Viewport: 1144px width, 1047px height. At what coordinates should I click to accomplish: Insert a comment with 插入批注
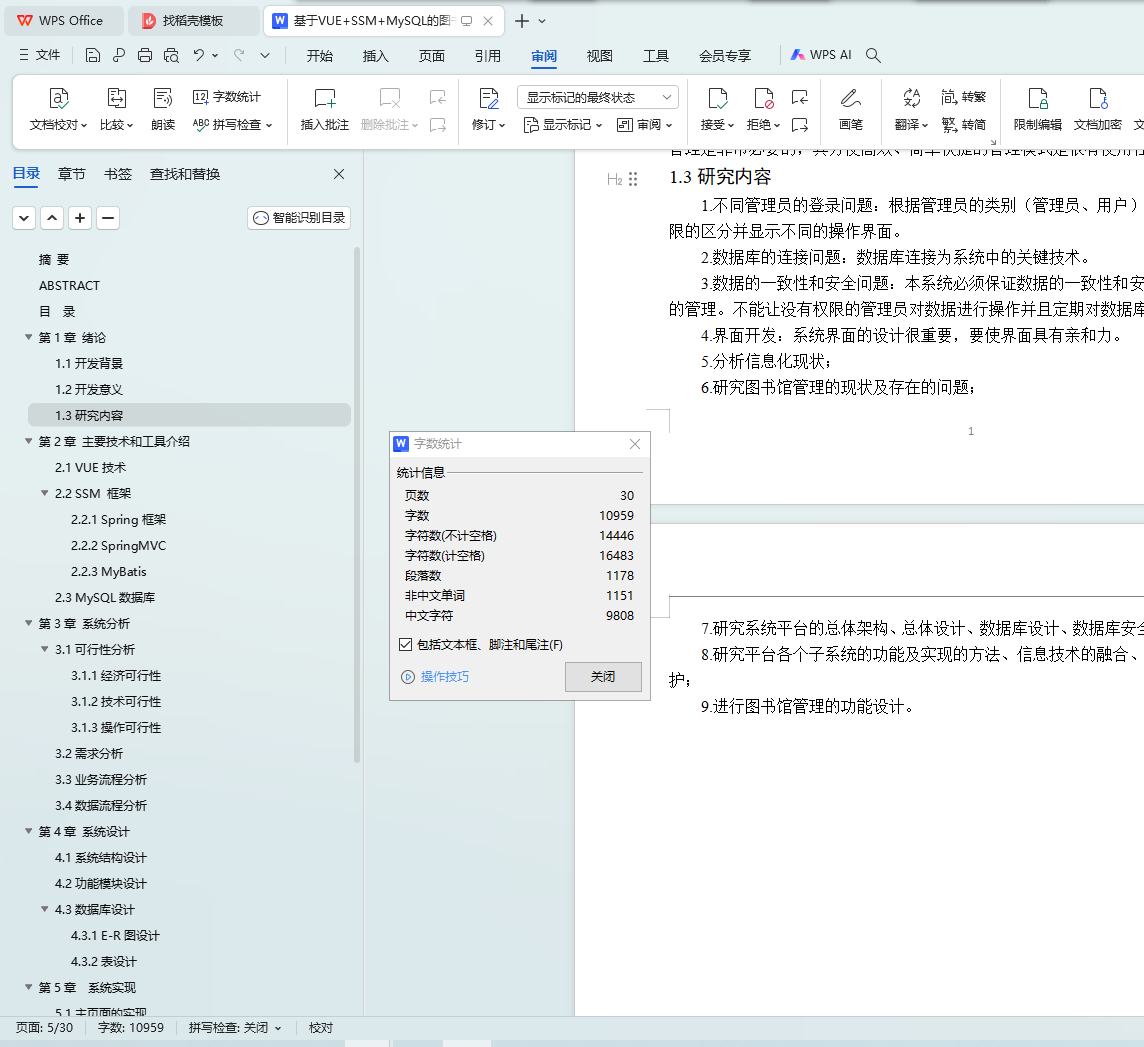324,109
